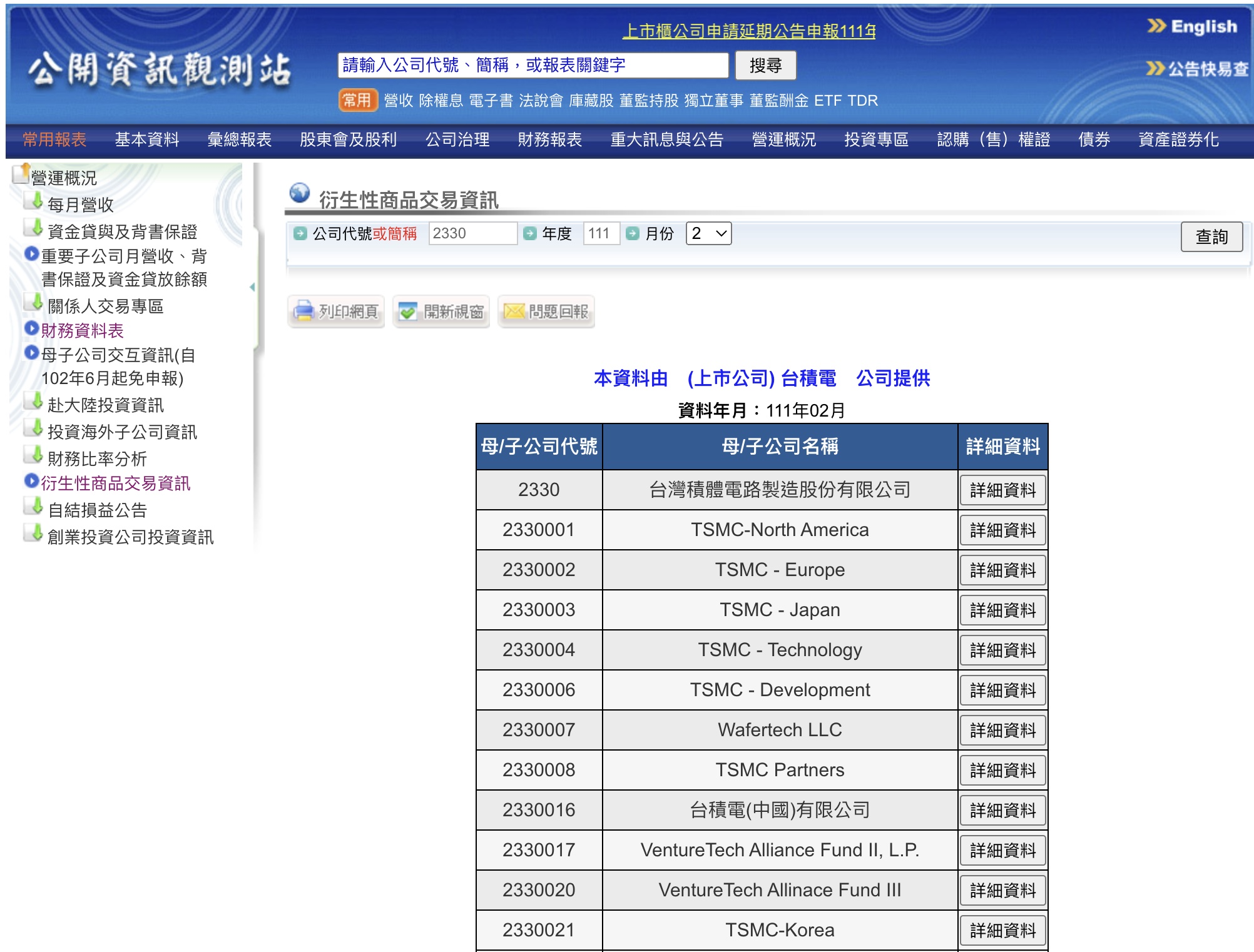This screenshot has height=952, width=1254.
Task: Click 詳細資料 for TSMC Partners
Action: (x=1003, y=770)
